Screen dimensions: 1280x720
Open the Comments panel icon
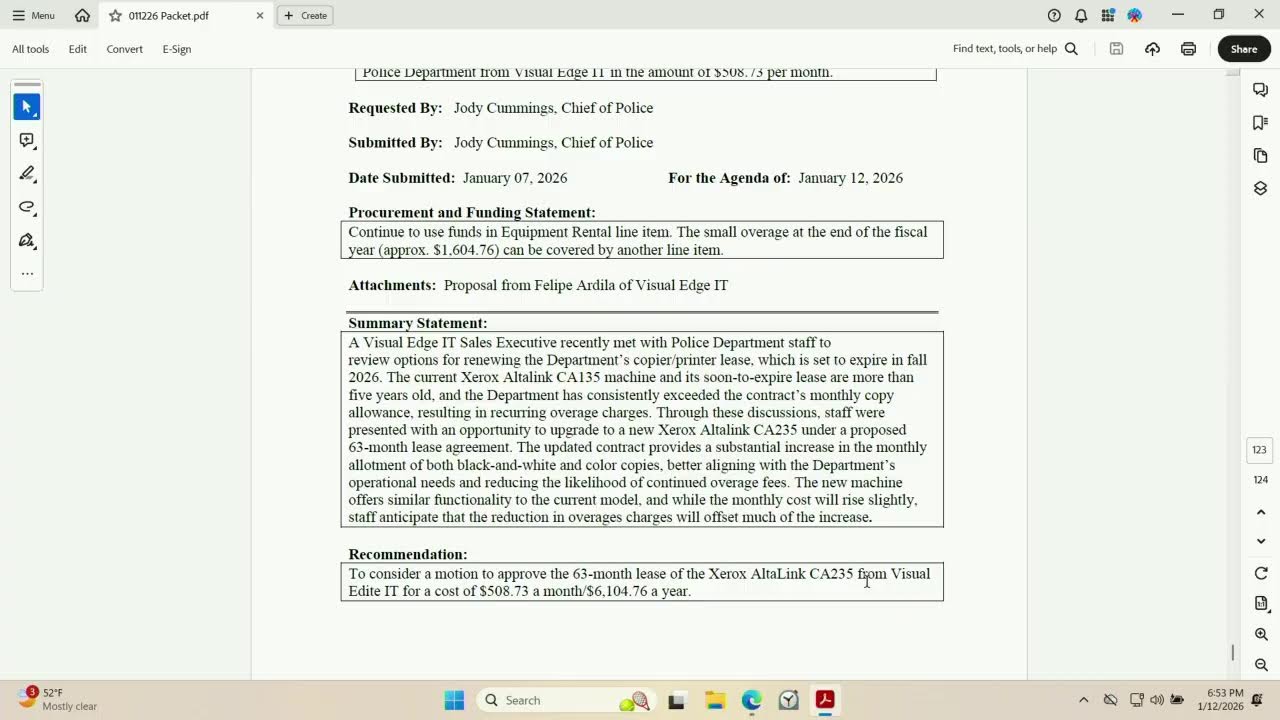tap(1260, 90)
